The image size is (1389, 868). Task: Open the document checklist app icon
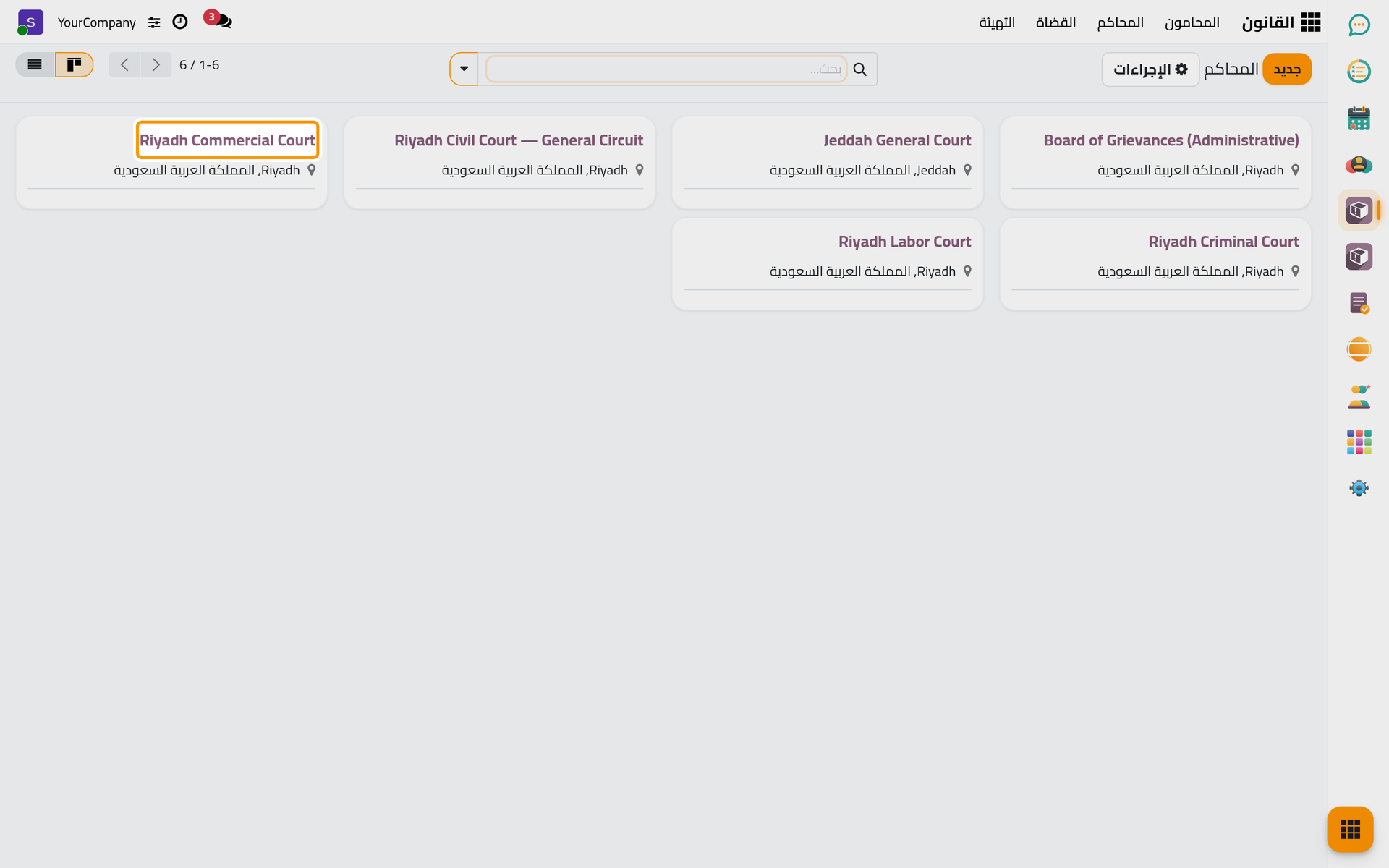coord(1359,303)
